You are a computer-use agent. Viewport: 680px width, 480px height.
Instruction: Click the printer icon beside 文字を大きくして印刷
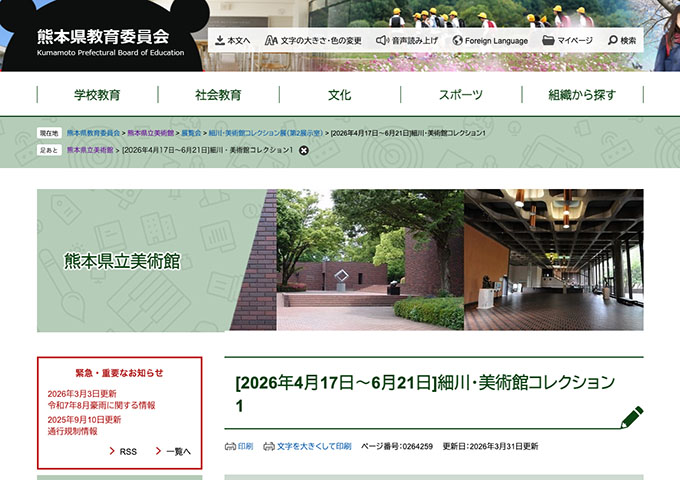coord(269,446)
